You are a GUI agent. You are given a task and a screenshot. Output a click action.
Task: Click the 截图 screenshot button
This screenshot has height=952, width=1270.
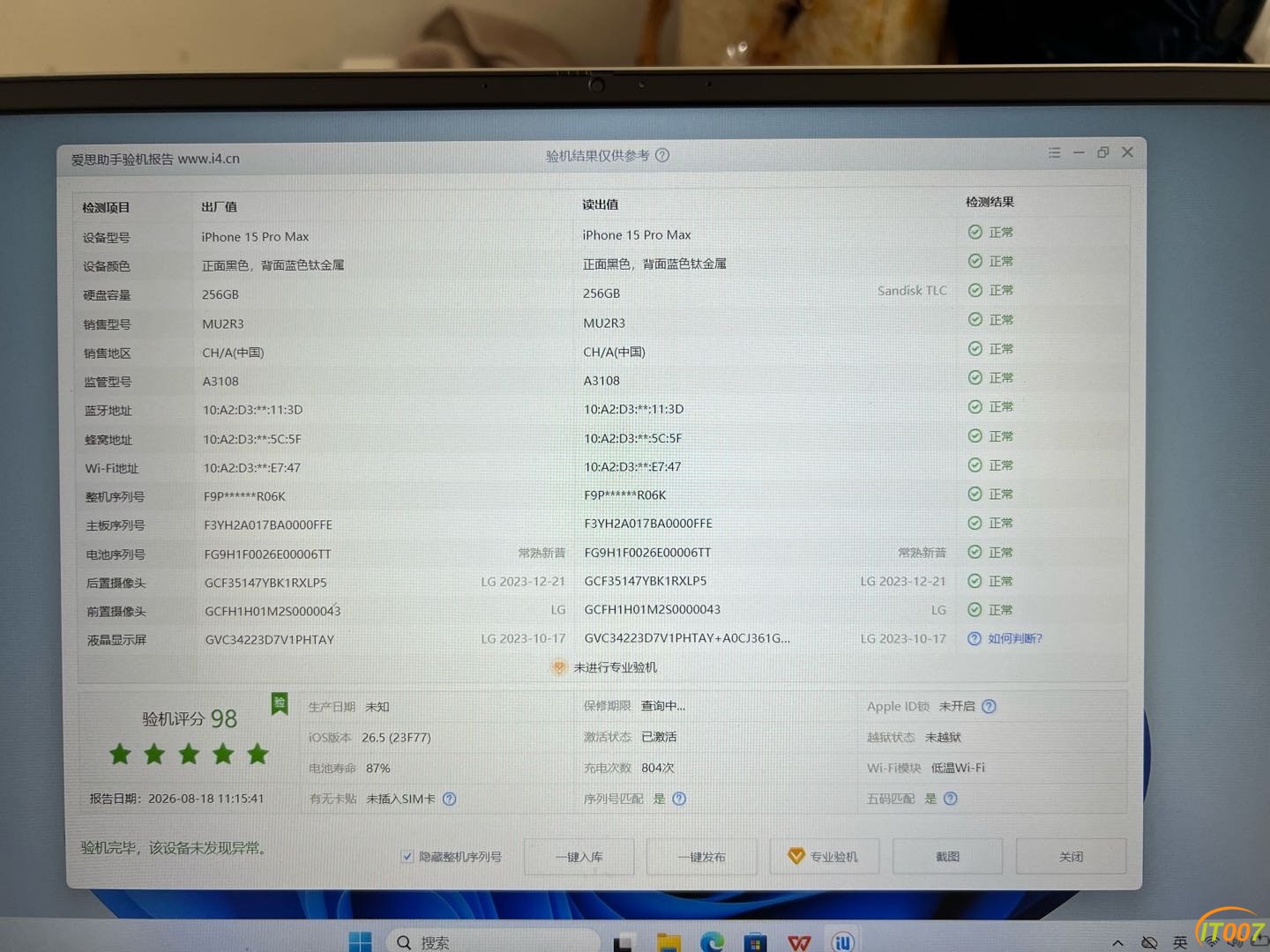[948, 856]
